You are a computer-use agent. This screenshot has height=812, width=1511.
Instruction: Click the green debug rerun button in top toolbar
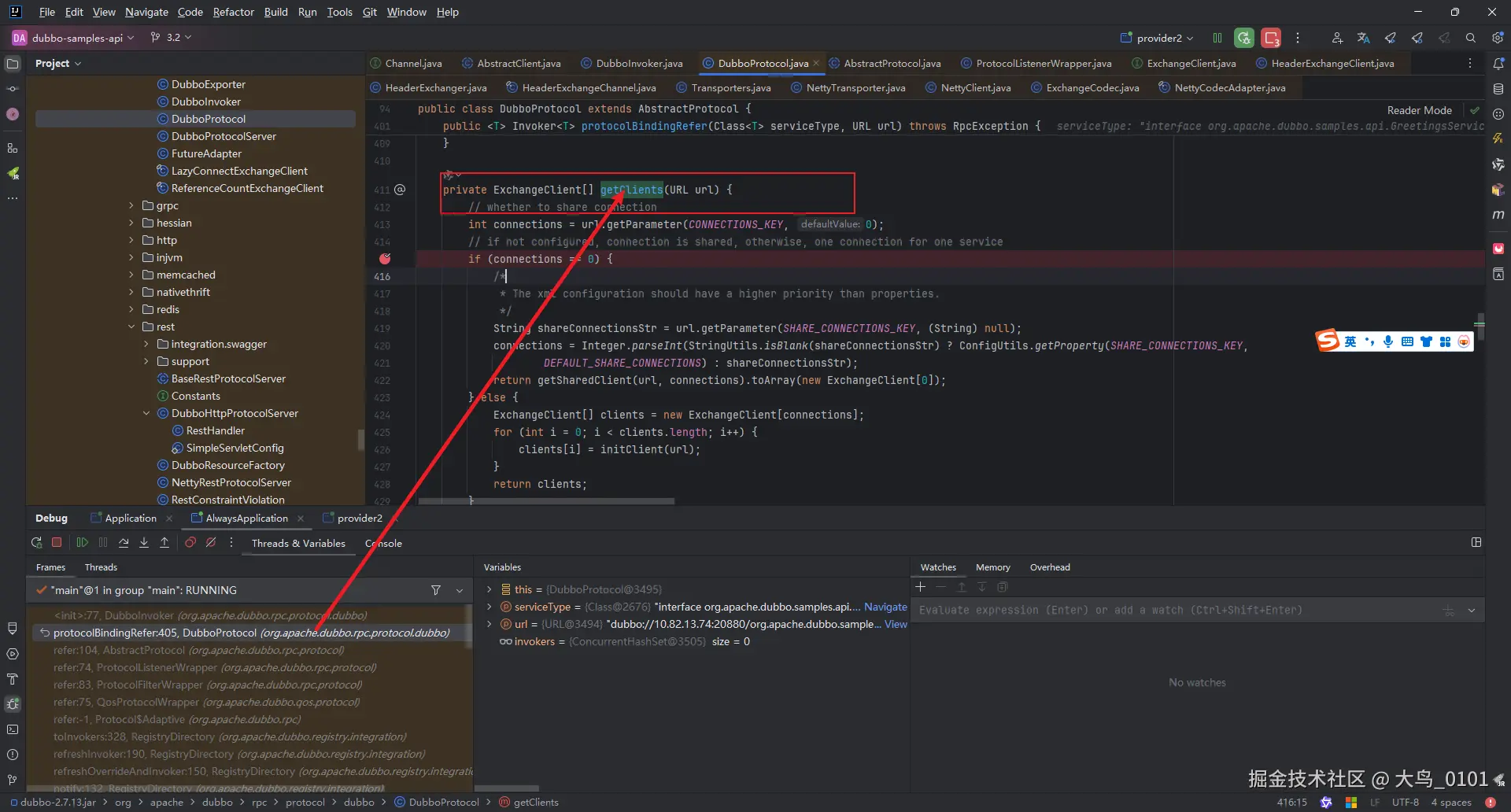coord(1244,38)
